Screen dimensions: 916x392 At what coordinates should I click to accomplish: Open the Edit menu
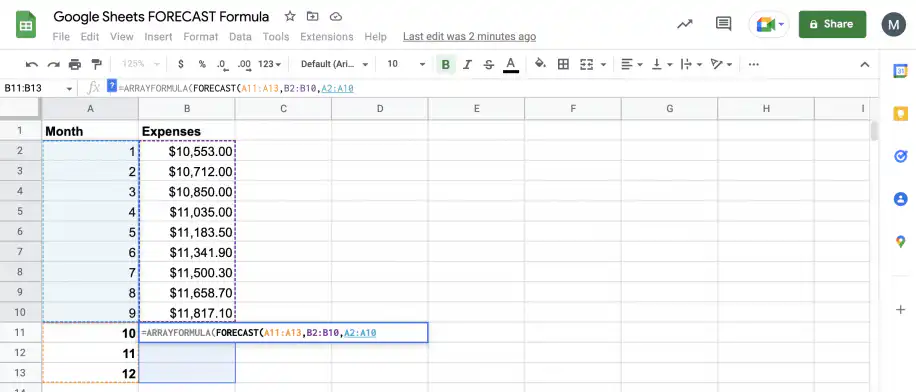tap(89, 37)
